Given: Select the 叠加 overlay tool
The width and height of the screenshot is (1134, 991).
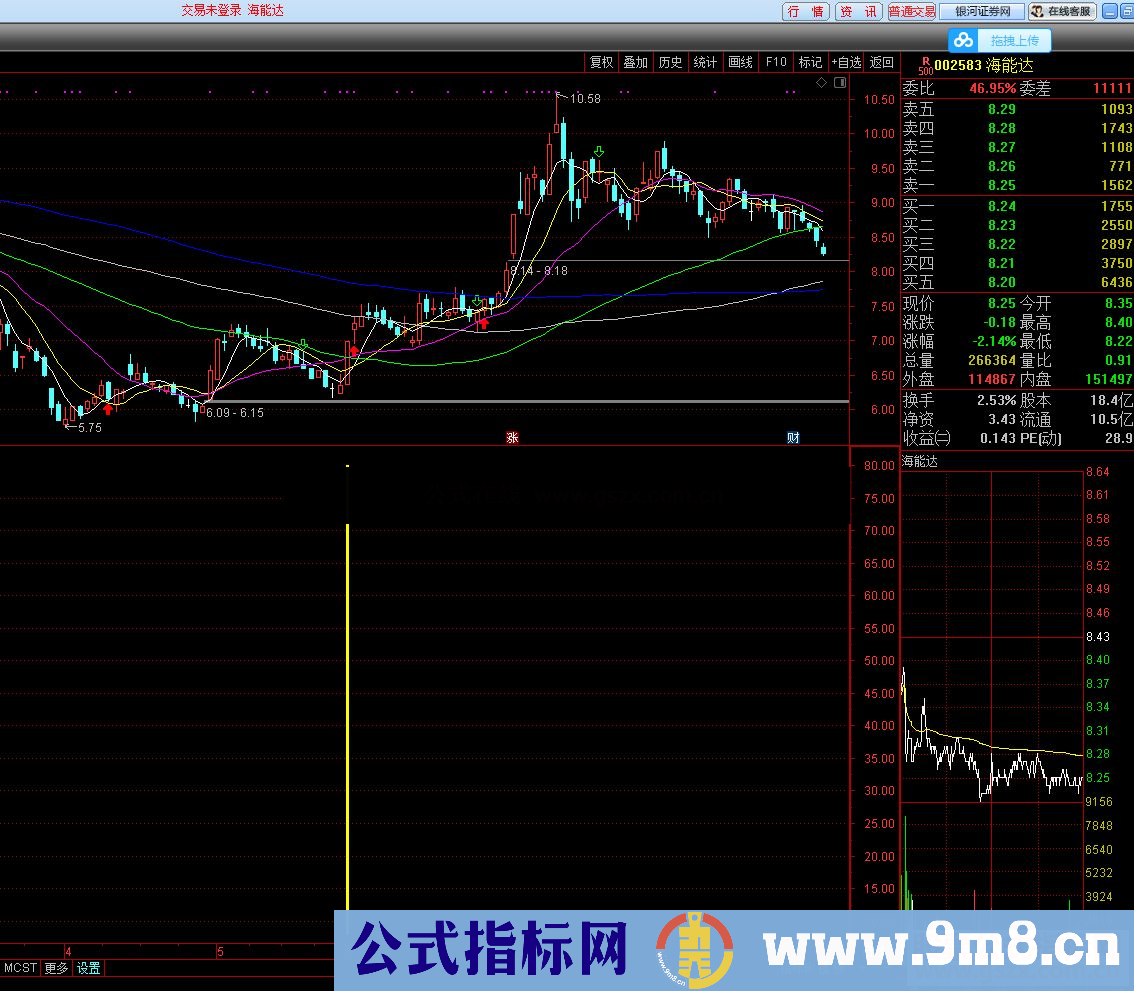Looking at the screenshot, I should tap(636, 62).
